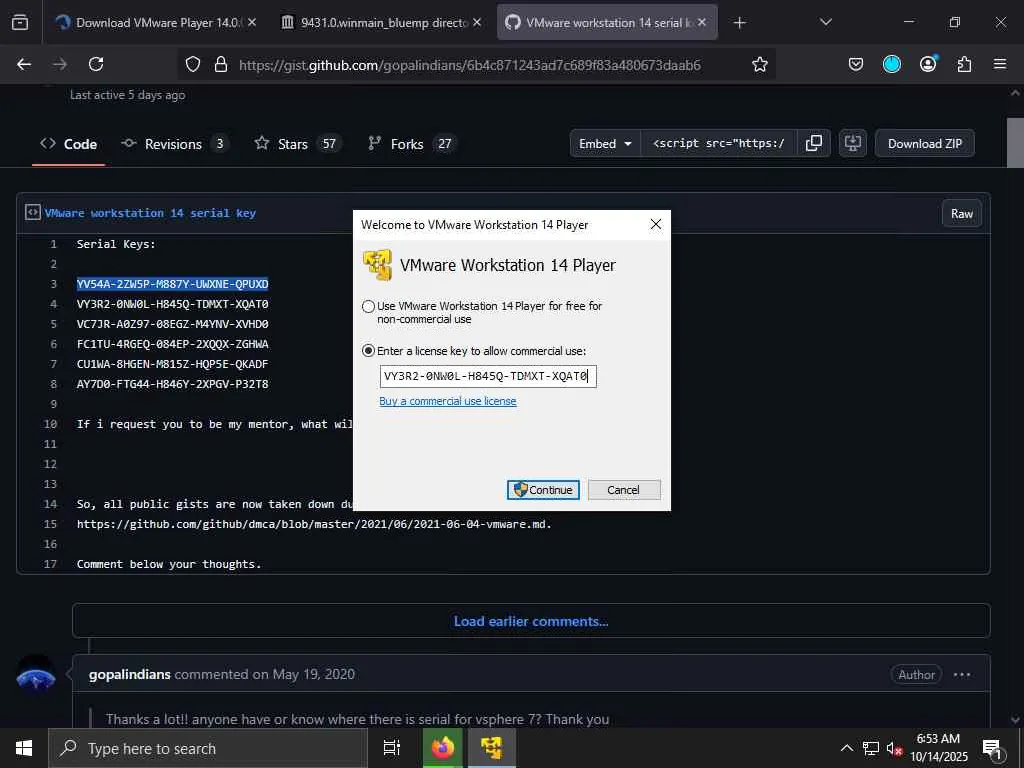
Task: Click the Firefox forward arrow
Action: [x=60, y=64]
